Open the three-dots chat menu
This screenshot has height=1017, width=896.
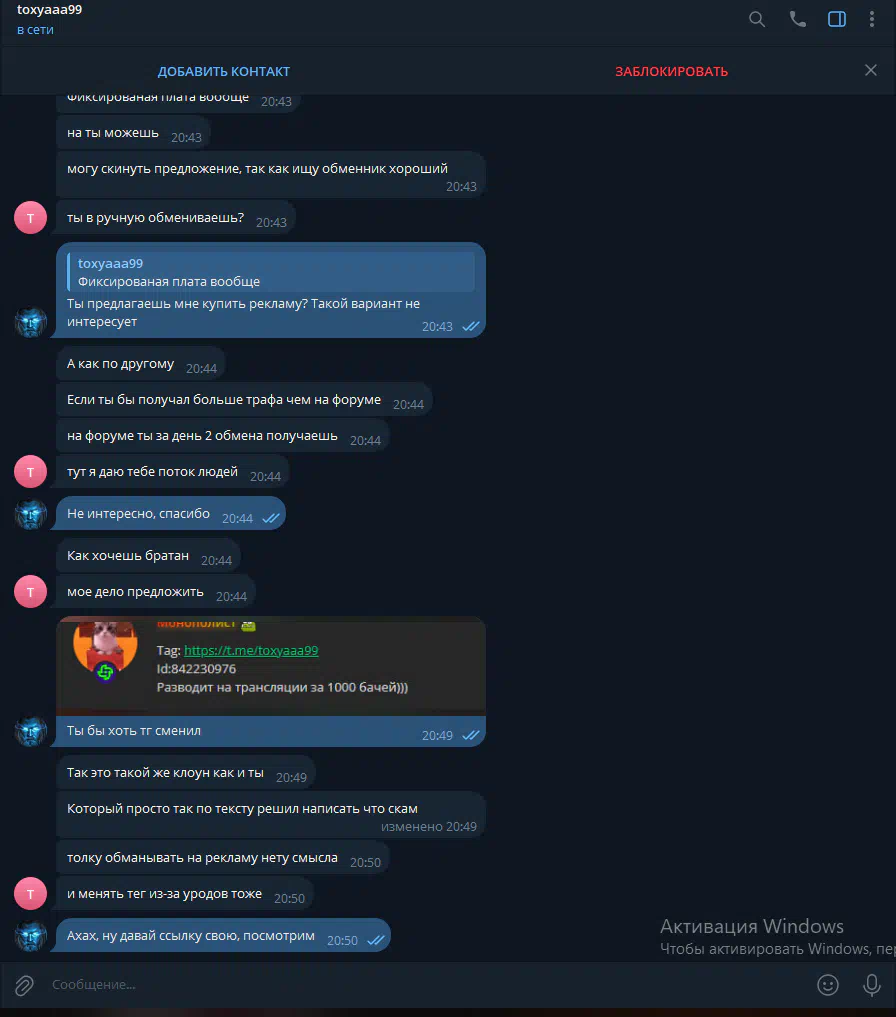pos(871,19)
